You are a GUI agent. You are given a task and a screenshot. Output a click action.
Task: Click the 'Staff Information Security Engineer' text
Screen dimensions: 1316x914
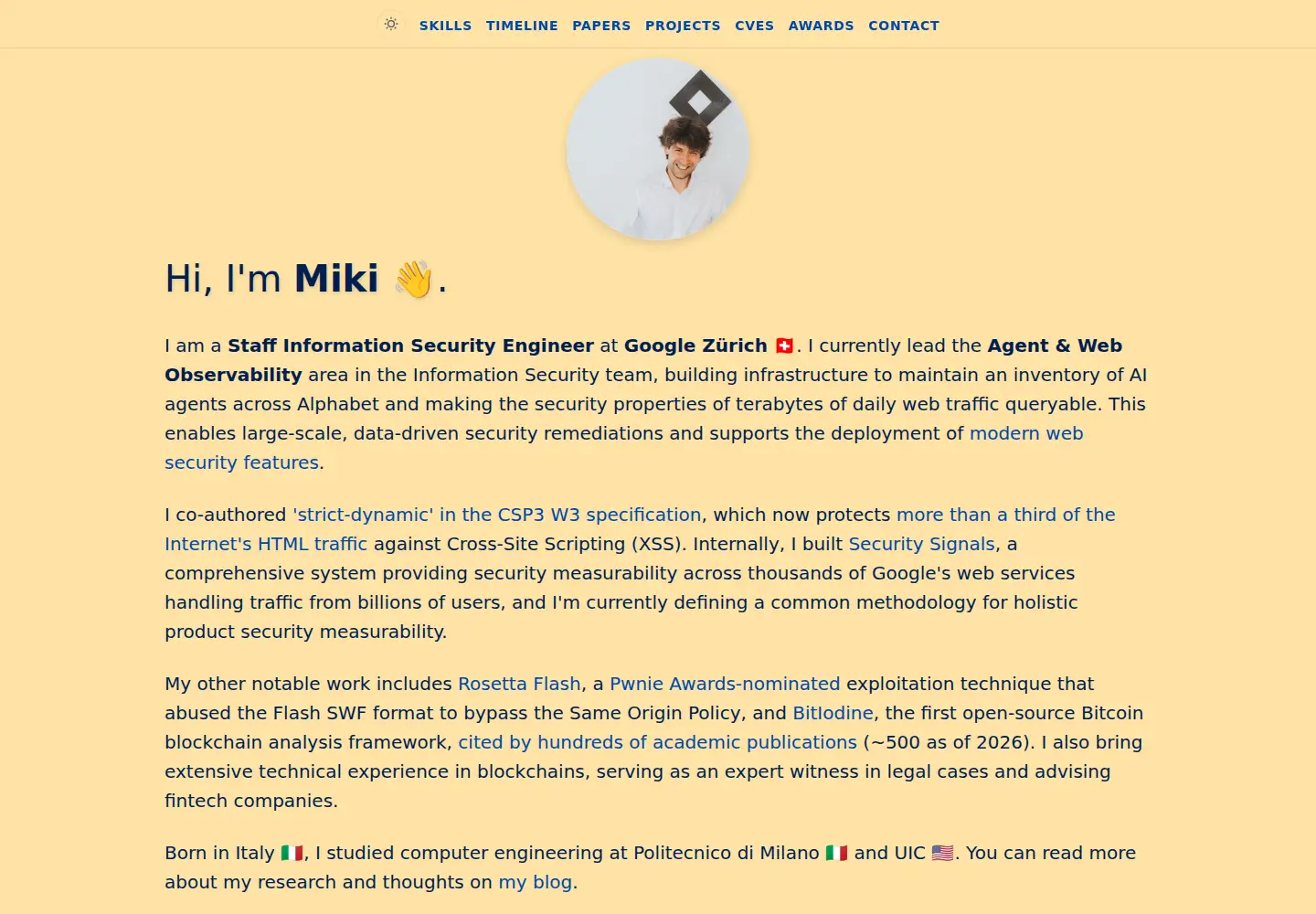point(410,345)
